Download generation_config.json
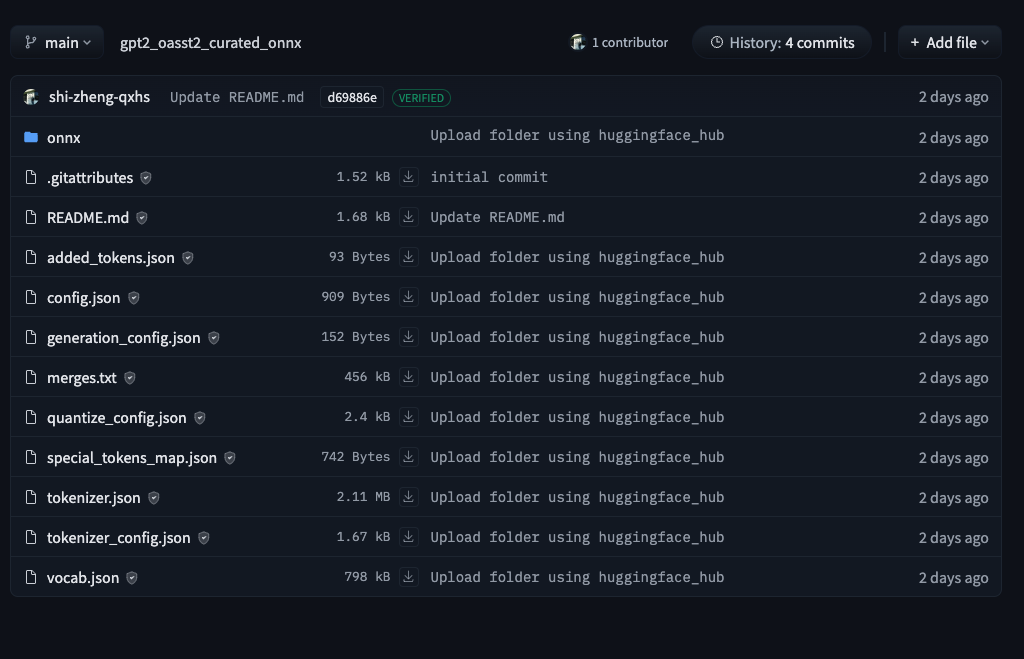Viewport: 1024px width, 659px height. click(409, 337)
